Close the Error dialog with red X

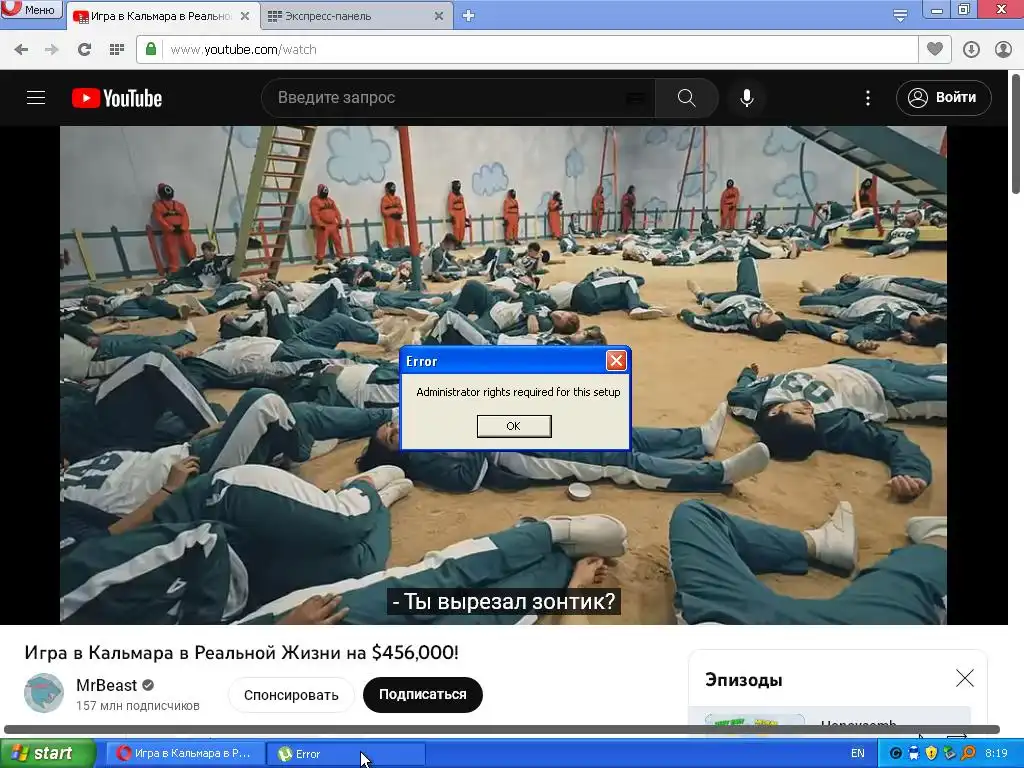pos(616,360)
